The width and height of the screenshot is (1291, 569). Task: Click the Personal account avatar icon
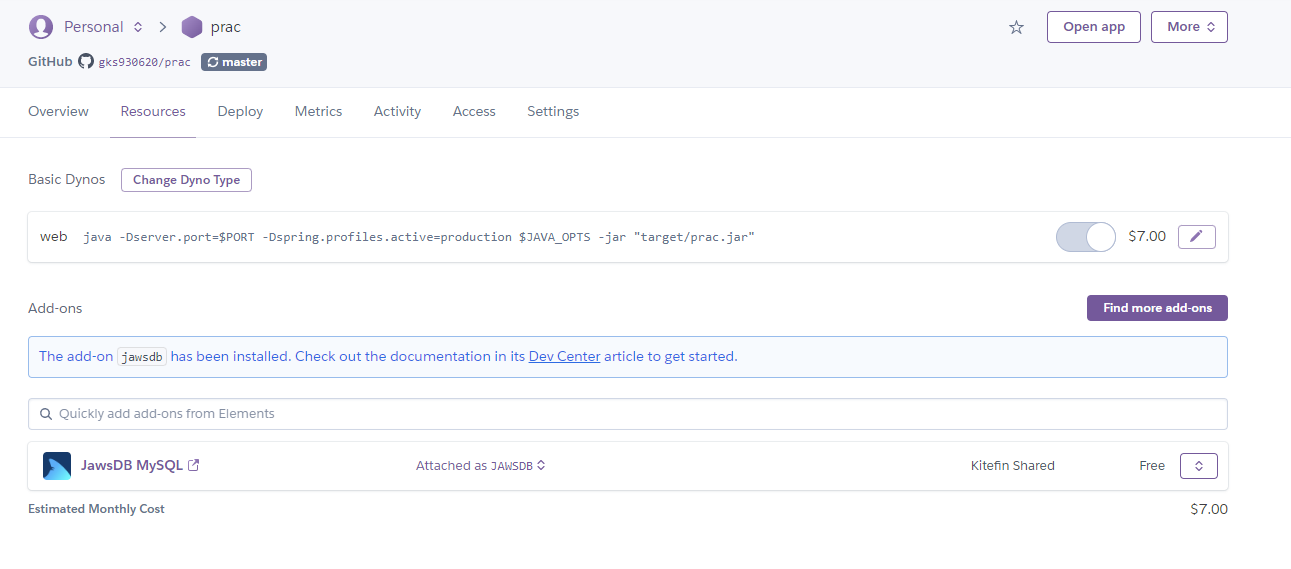[41, 27]
